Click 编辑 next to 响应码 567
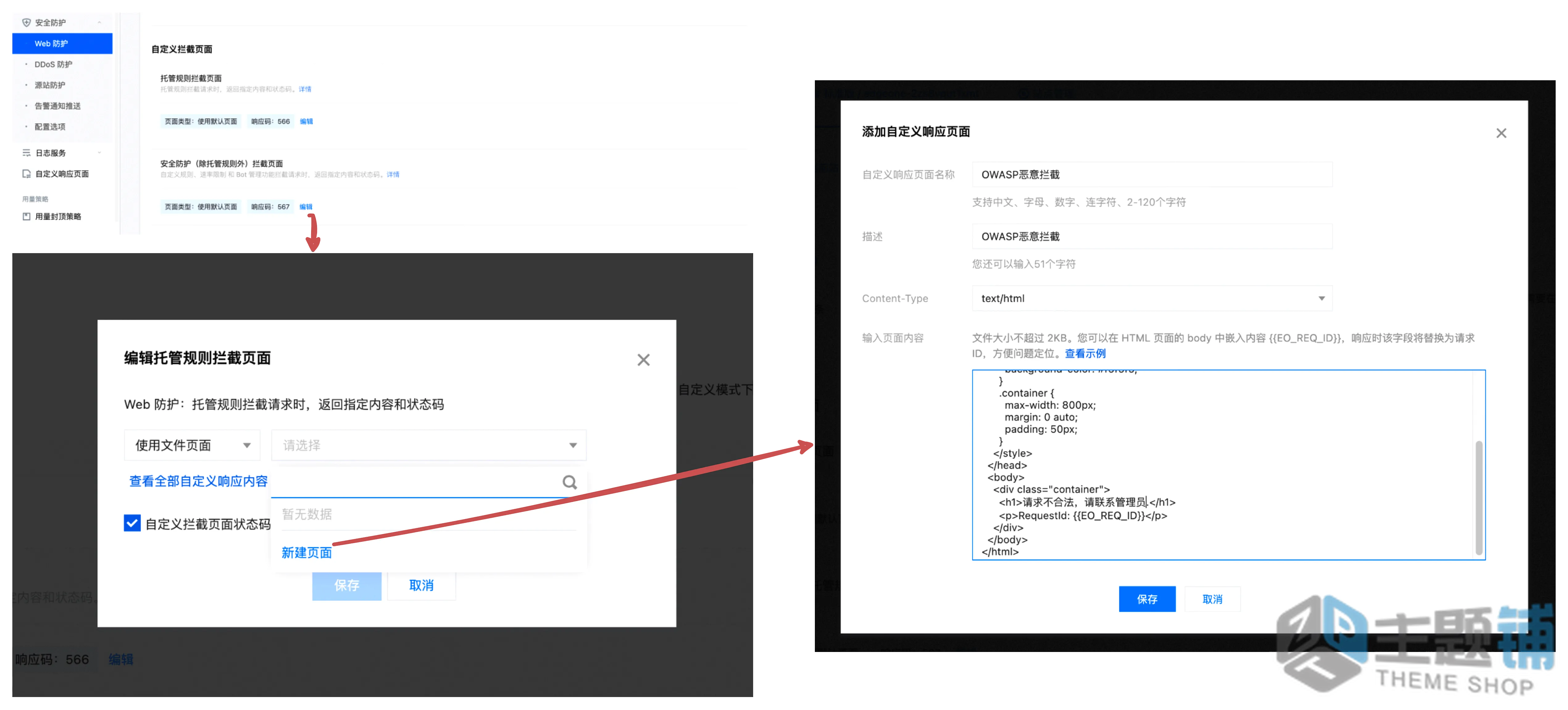1568x710 pixels. [x=306, y=207]
